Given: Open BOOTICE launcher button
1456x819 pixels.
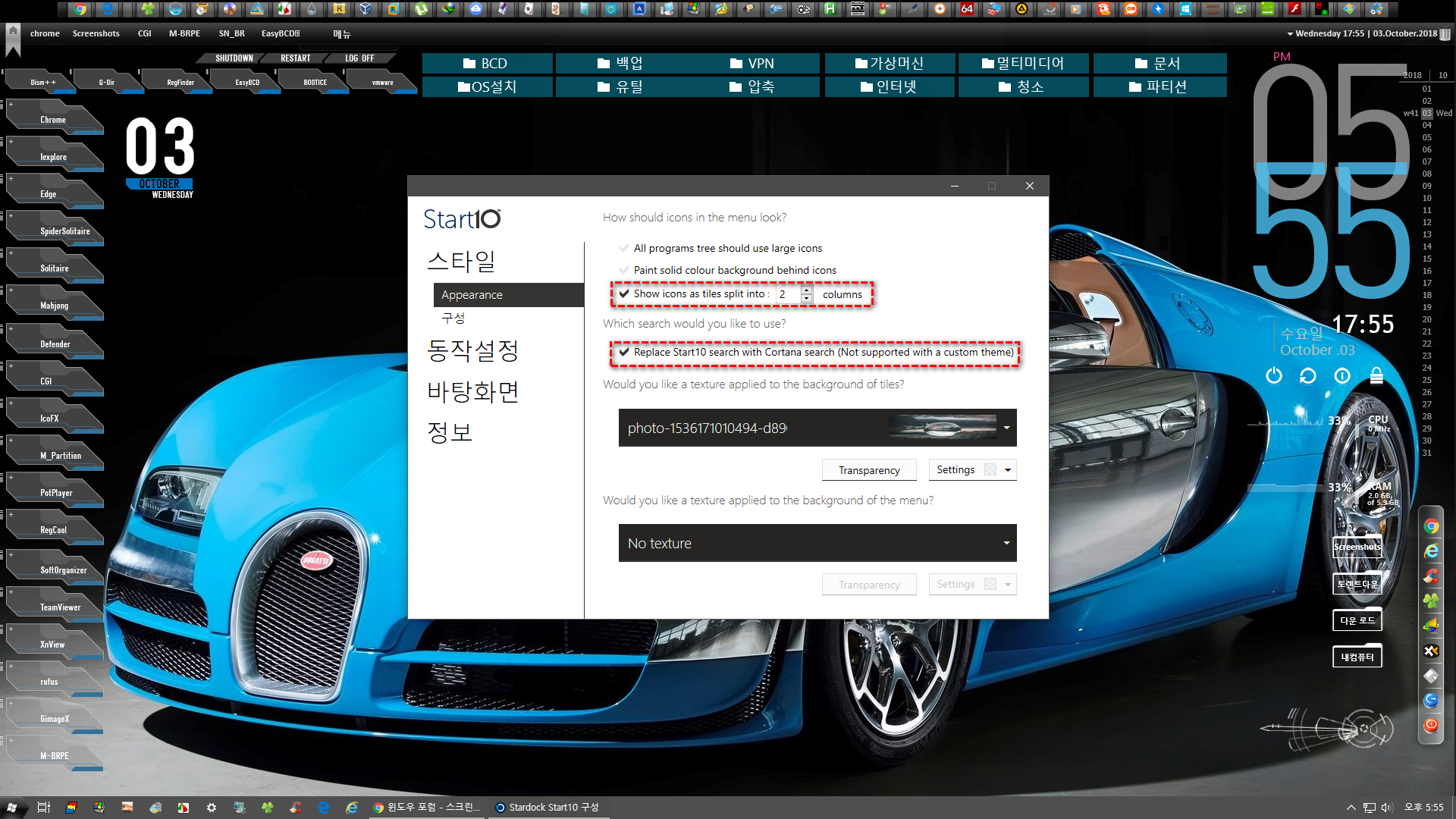Looking at the screenshot, I should pyautogui.click(x=315, y=82).
